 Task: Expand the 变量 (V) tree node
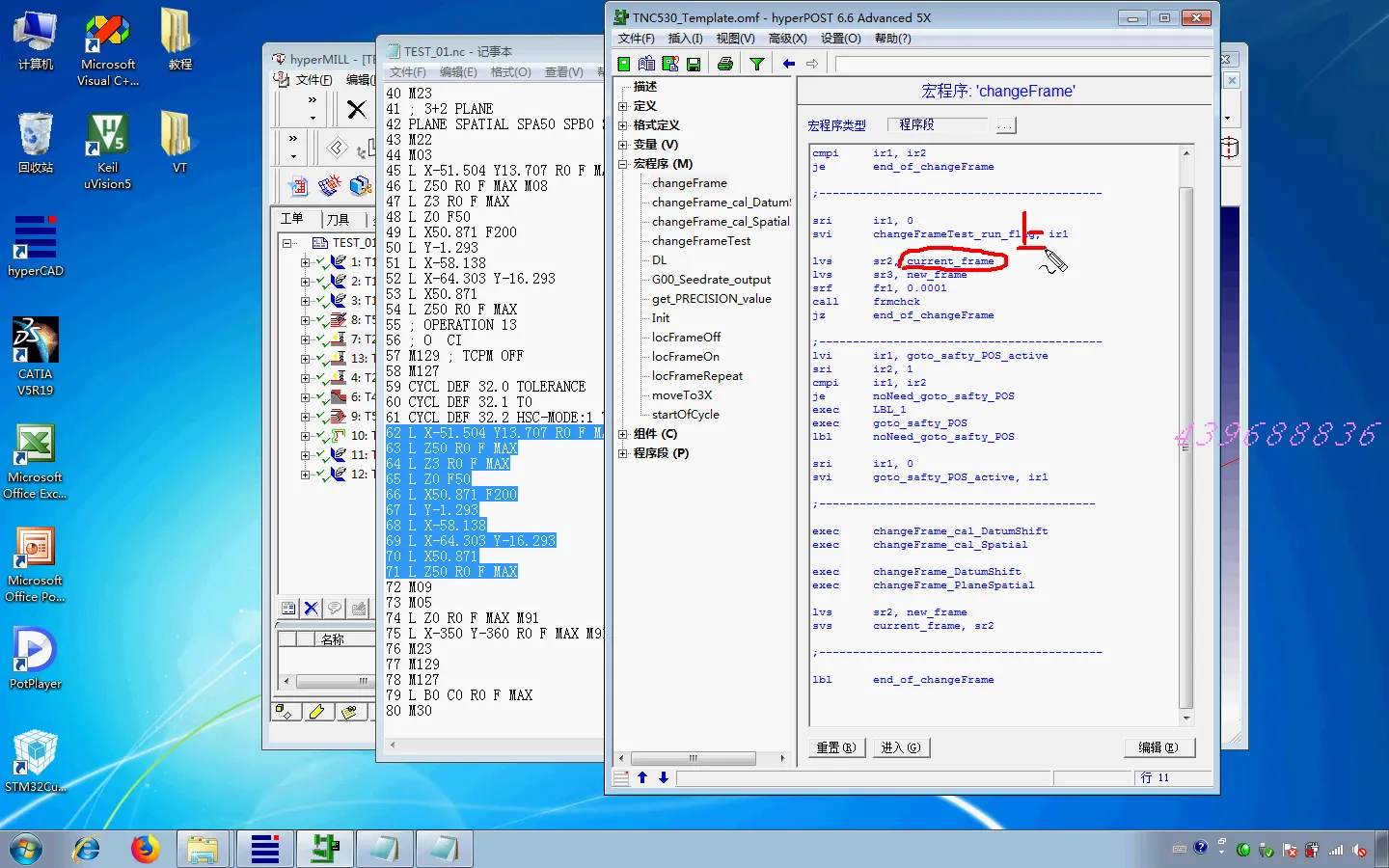[623, 145]
